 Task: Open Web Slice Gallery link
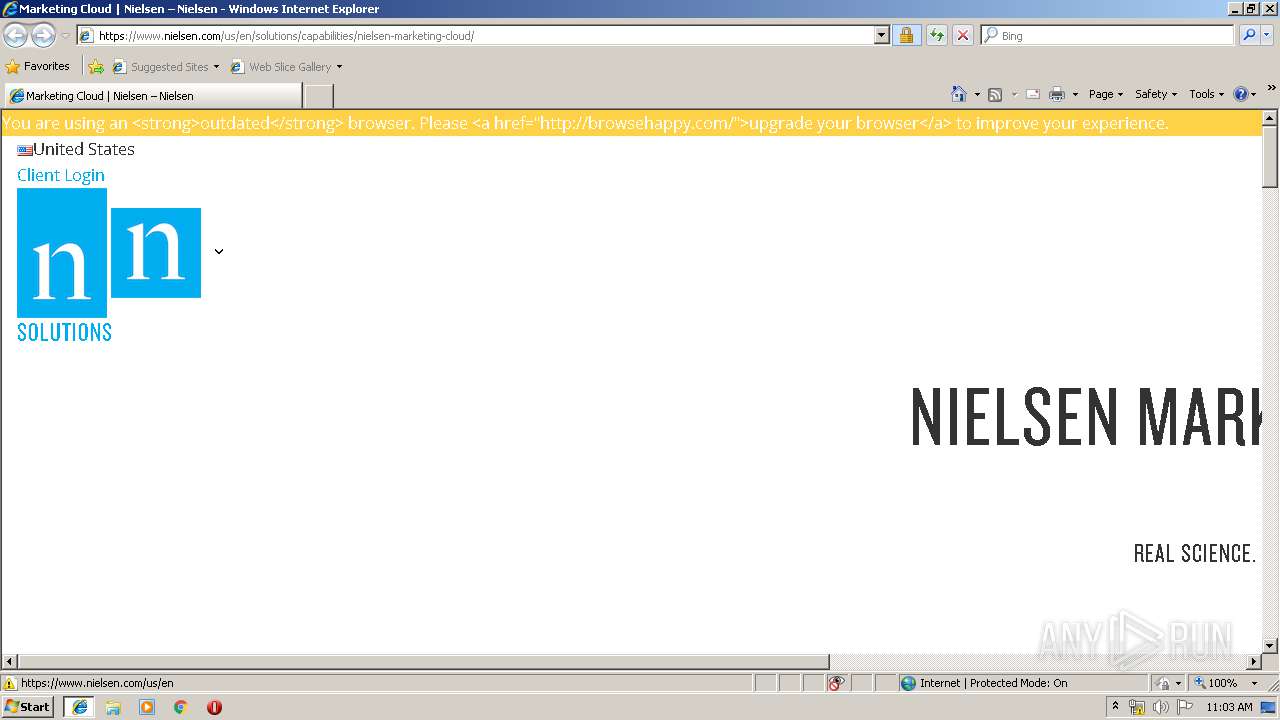click(x=286, y=67)
